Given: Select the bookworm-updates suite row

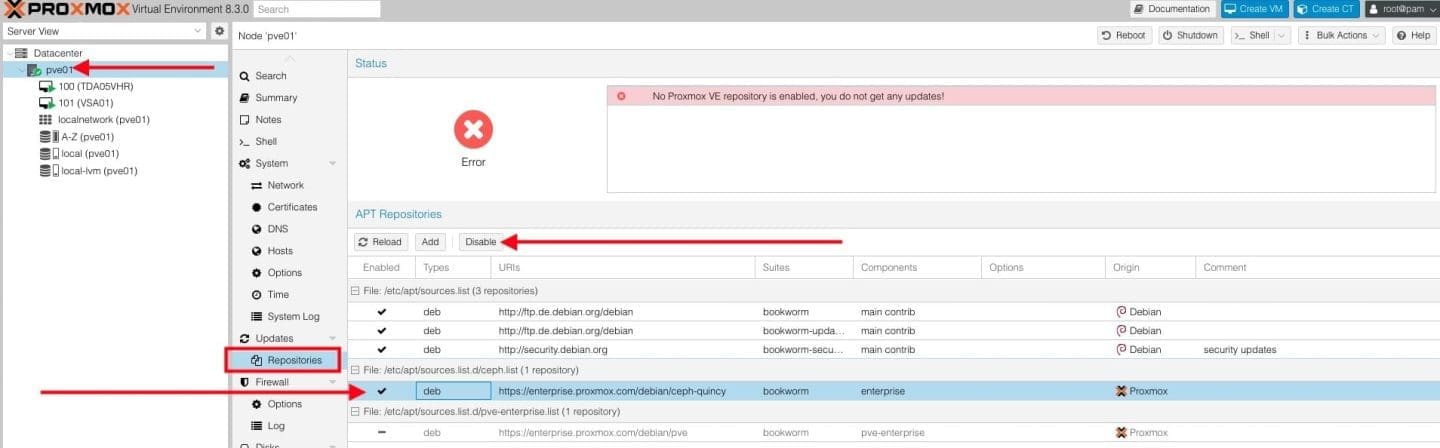Looking at the screenshot, I should [893, 331].
